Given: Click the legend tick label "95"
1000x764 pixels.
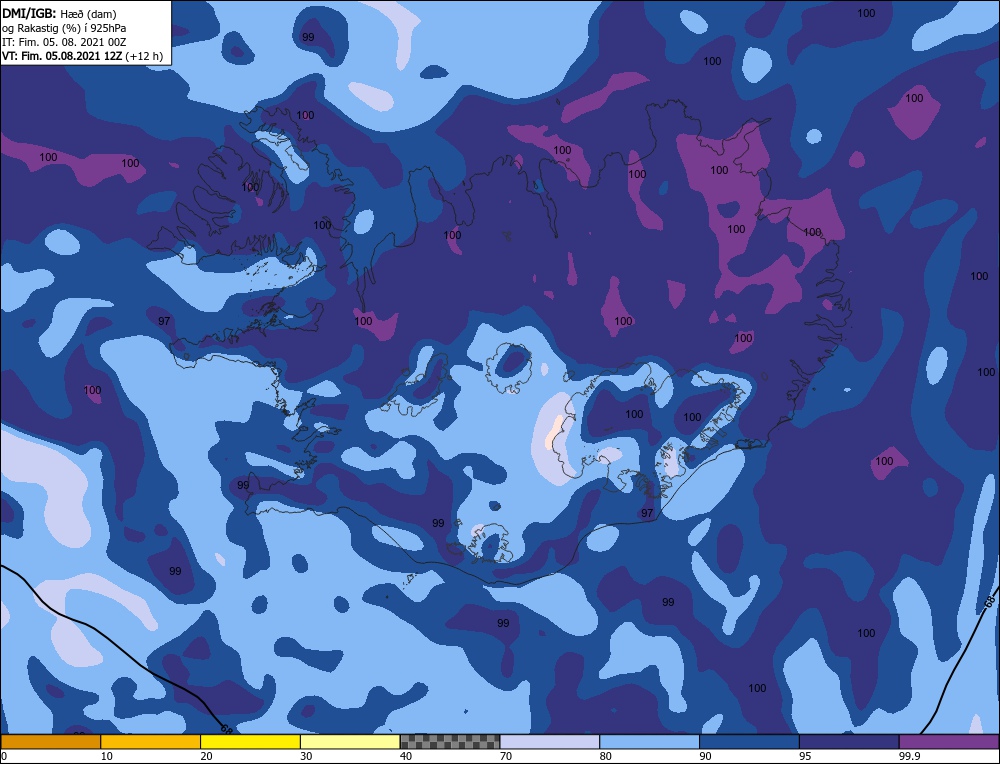Looking at the screenshot, I should click(x=805, y=756).
